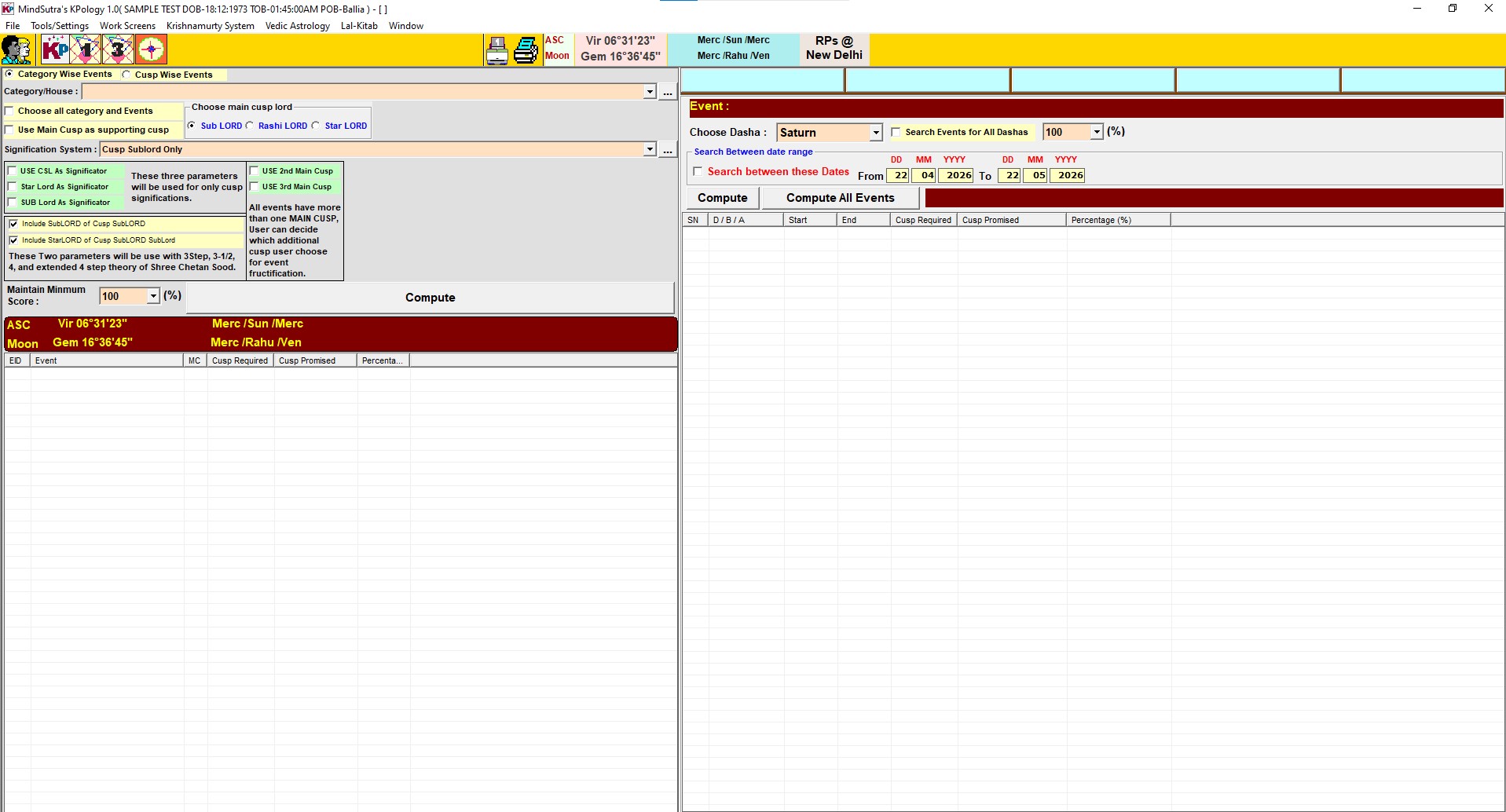Open the KP chart toolbar icon
The height and width of the screenshot is (812, 1506).
tap(56, 49)
